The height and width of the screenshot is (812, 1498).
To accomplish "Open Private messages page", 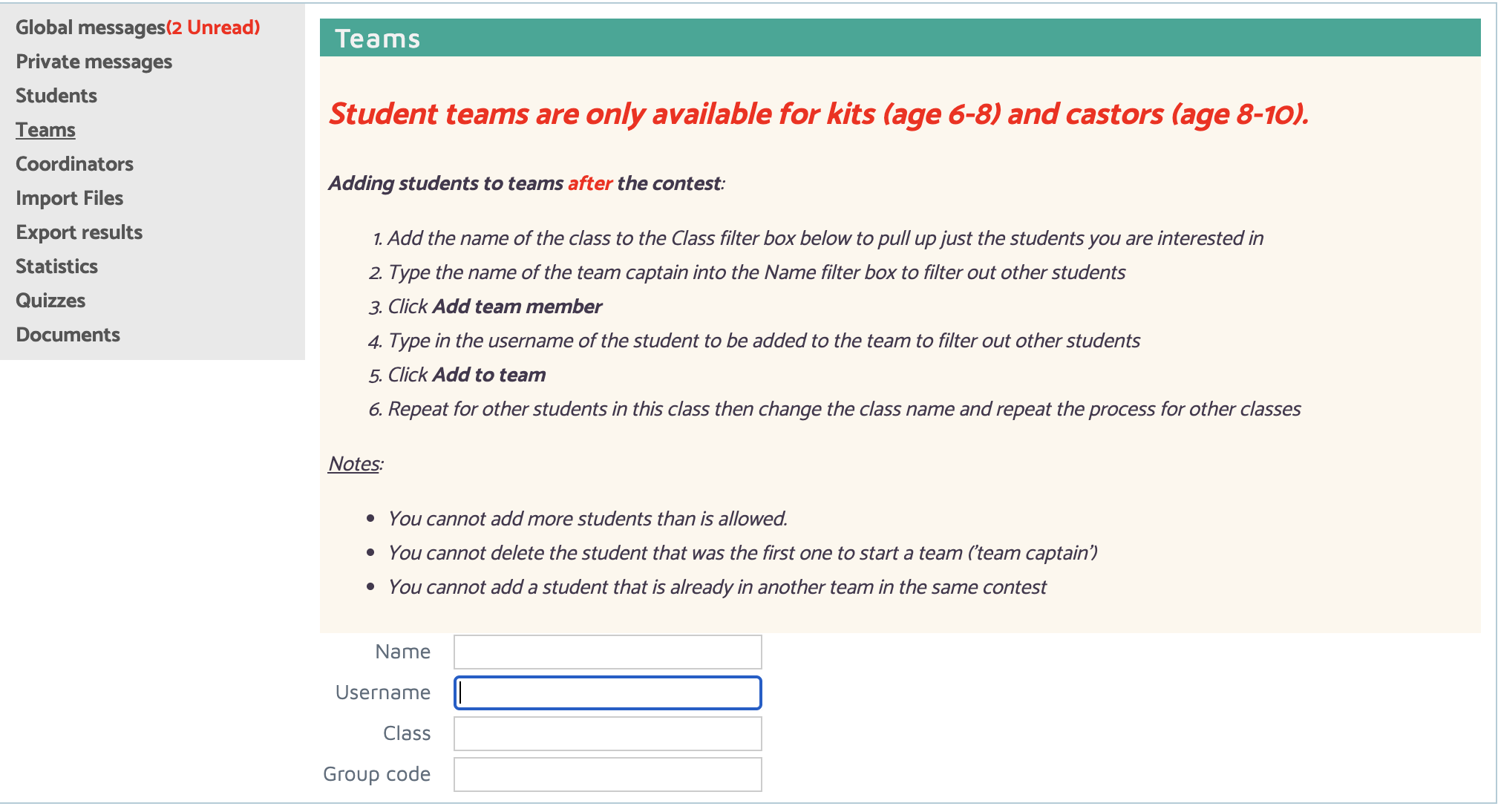I will pos(94,62).
